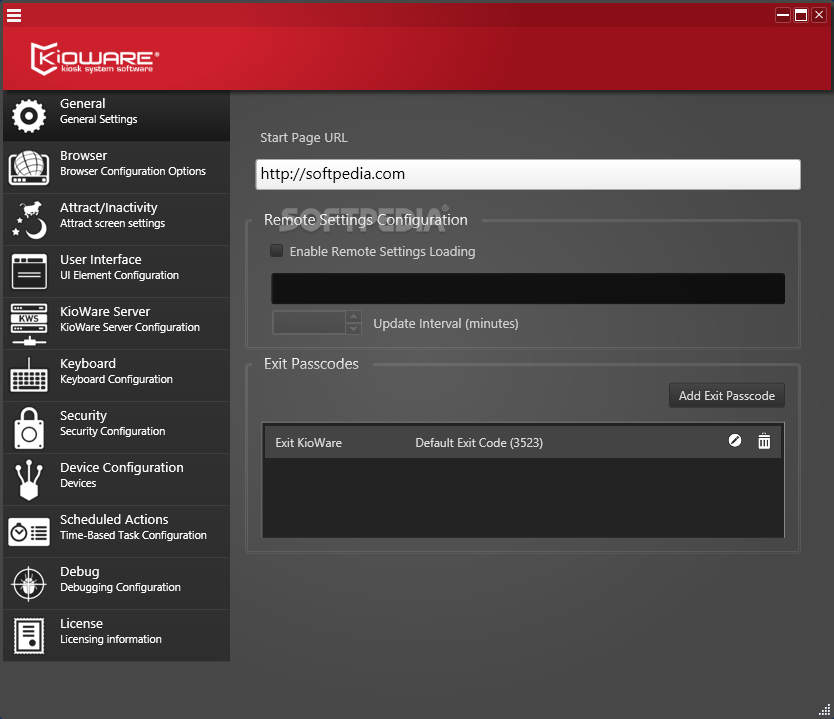This screenshot has height=719, width=834.
Task: Select User Interface element configuration
Action: pyautogui.click(x=116, y=271)
